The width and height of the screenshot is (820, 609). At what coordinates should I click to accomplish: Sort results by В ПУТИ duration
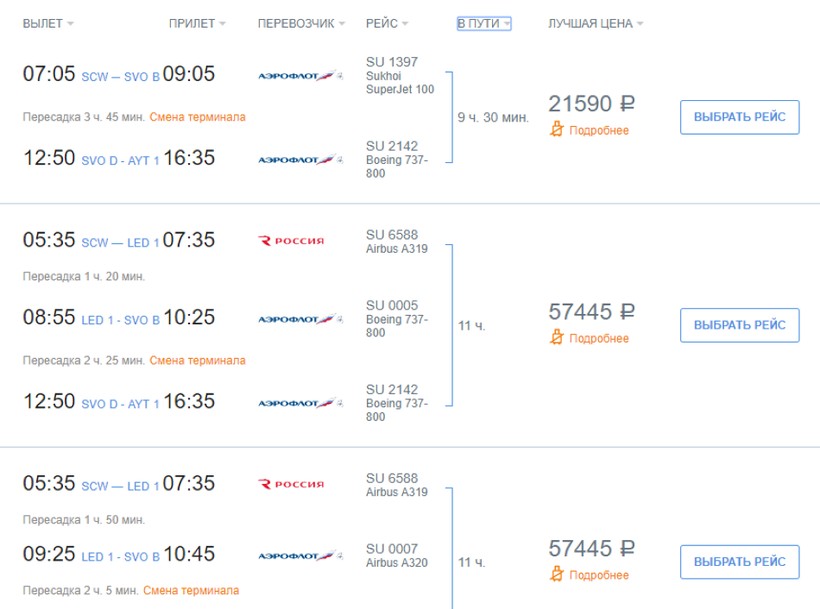tap(484, 23)
